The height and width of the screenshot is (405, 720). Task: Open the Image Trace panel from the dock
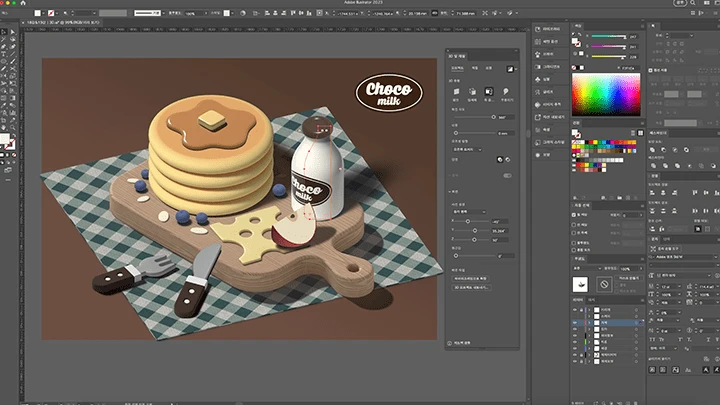pos(549,104)
